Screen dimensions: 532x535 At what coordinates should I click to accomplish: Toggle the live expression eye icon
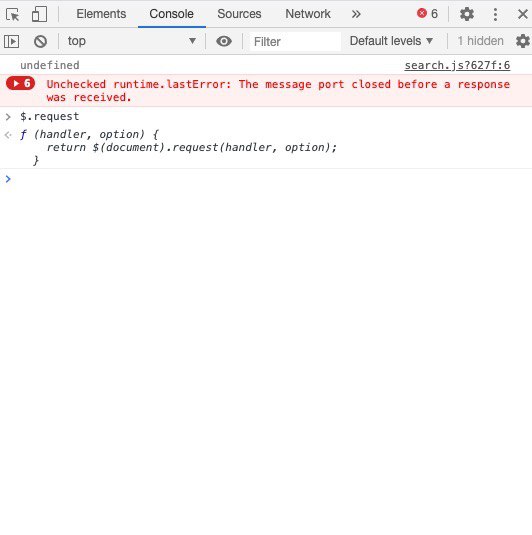pos(224,41)
